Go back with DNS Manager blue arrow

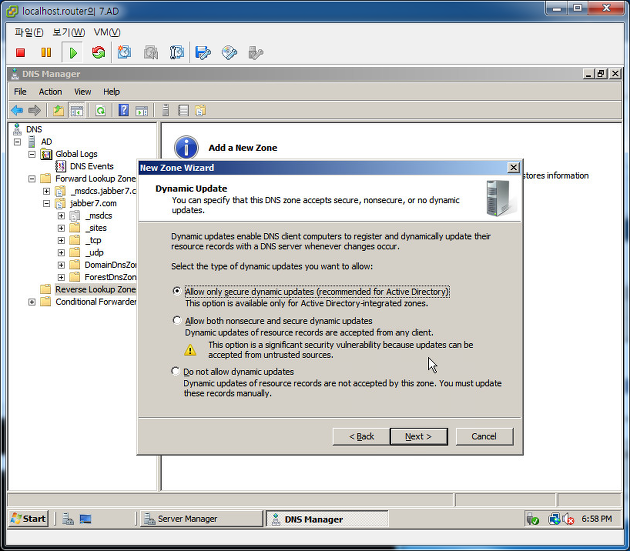point(17,110)
